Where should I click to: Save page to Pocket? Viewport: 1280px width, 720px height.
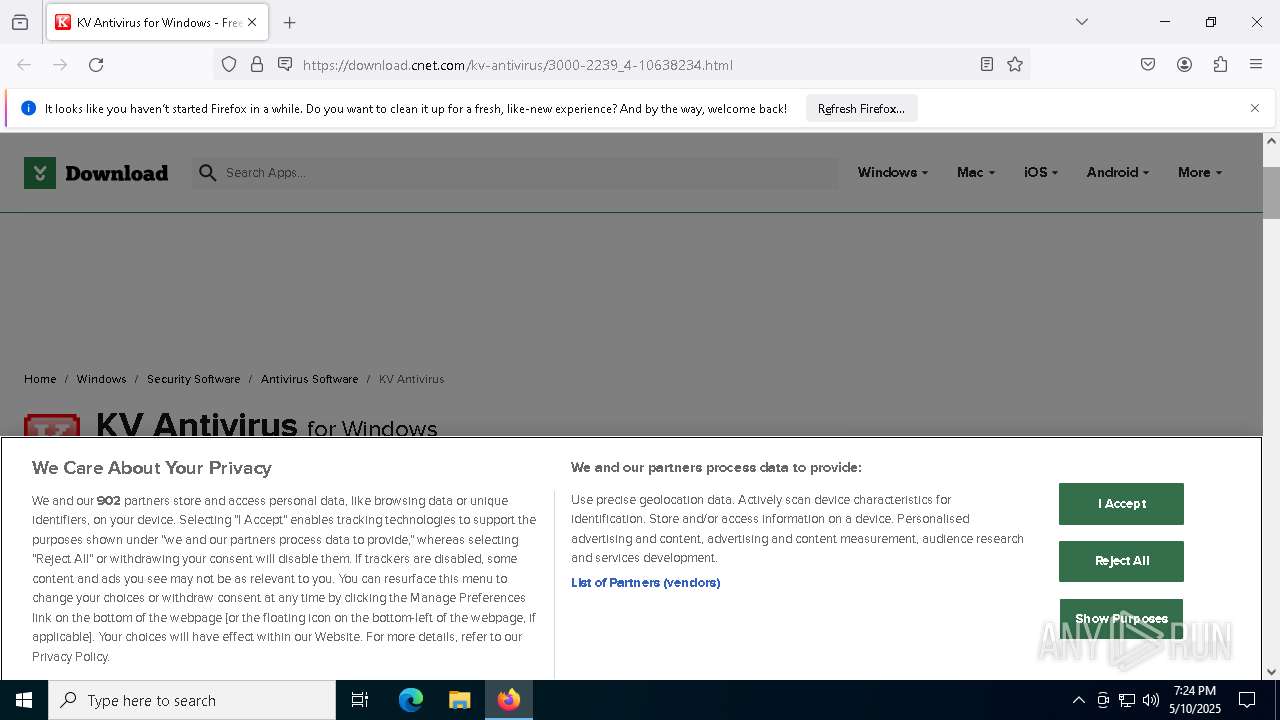(1148, 65)
